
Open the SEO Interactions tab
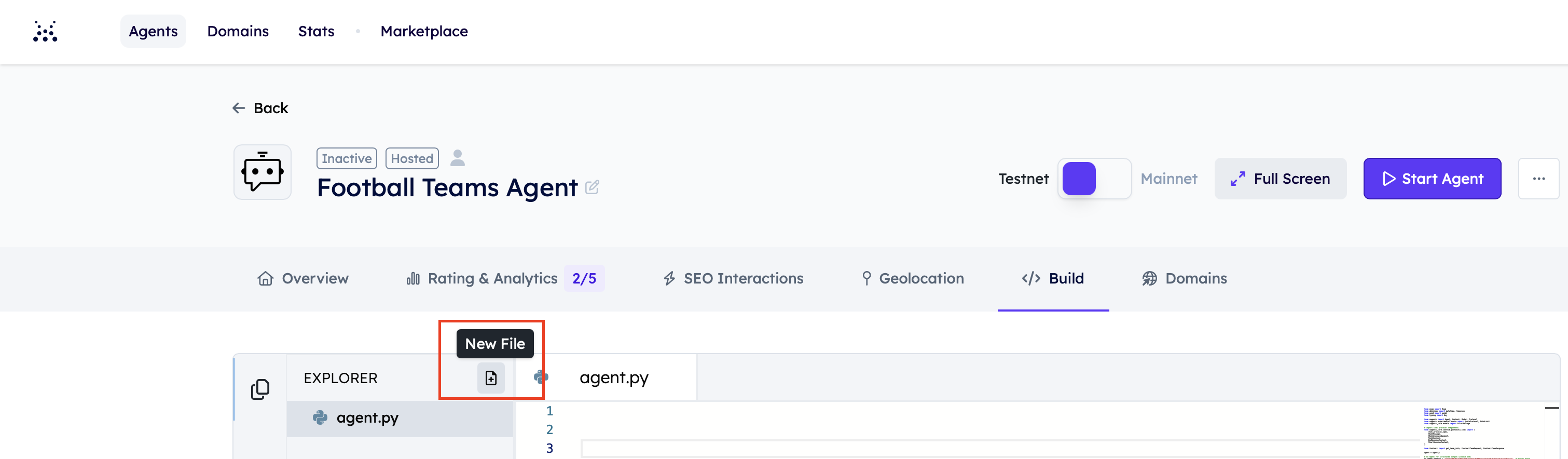[x=733, y=278]
